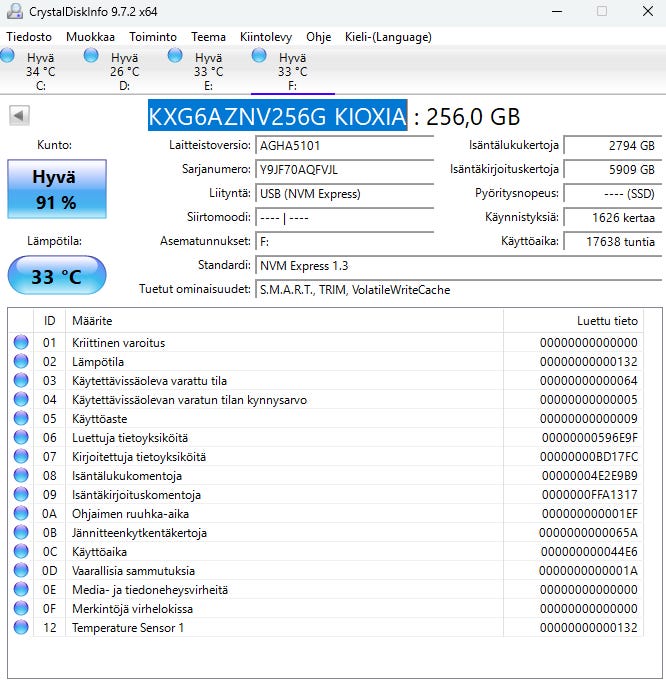This screenshot has width=666, height=683.
Task: Click status orb for Temperature Sensor 1 row
Action: click(21, 628)
